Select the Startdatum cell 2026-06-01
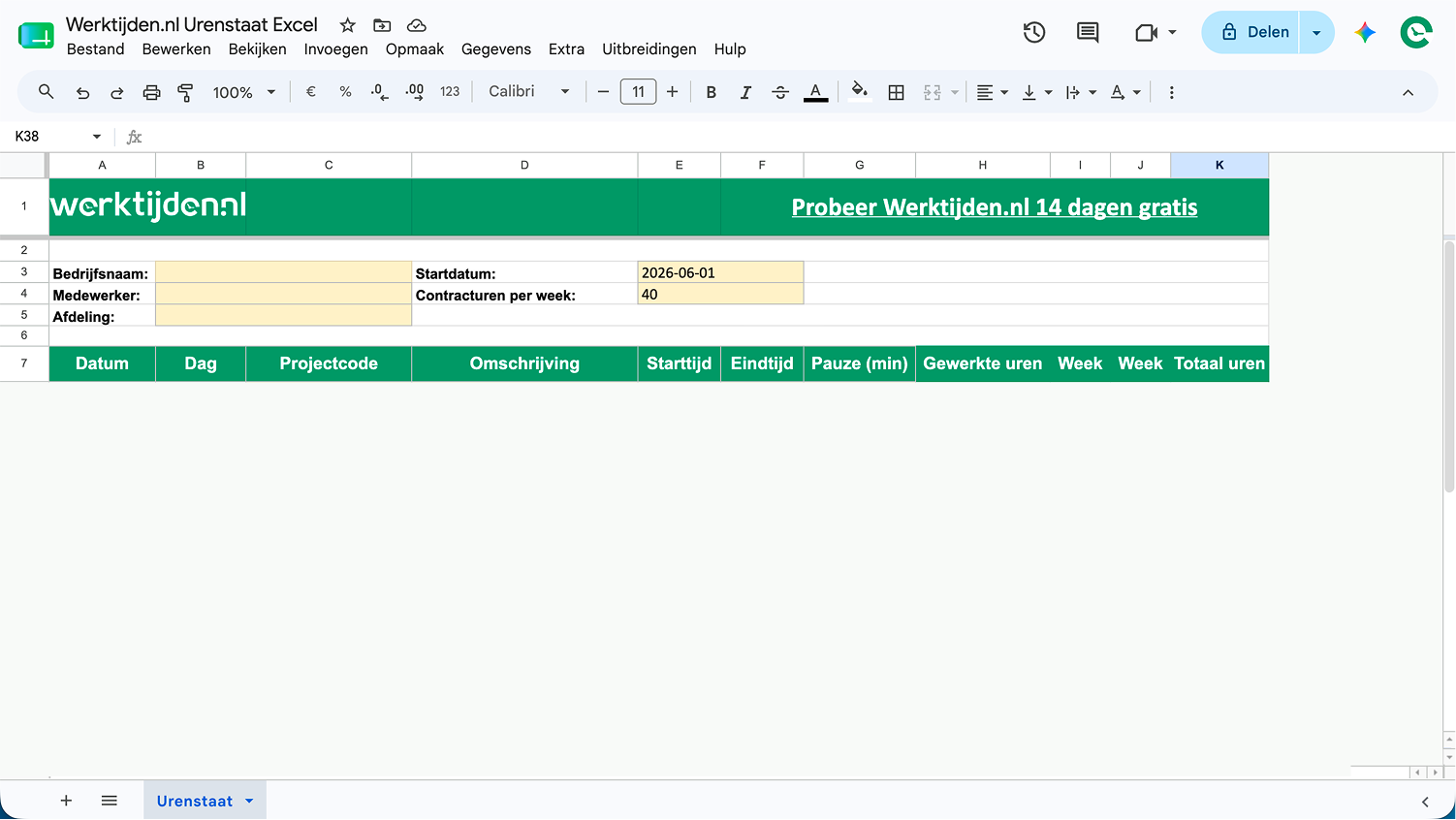This screenshot has height=820, width=1456. [720, 273]
